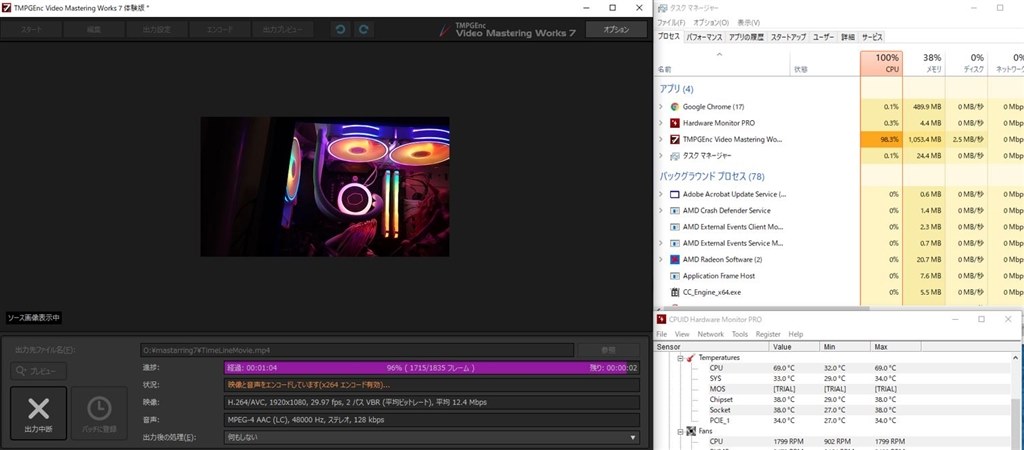
Task: Click 出力プレビュー stage button in TMPGEnc
Action: (282, 29)
